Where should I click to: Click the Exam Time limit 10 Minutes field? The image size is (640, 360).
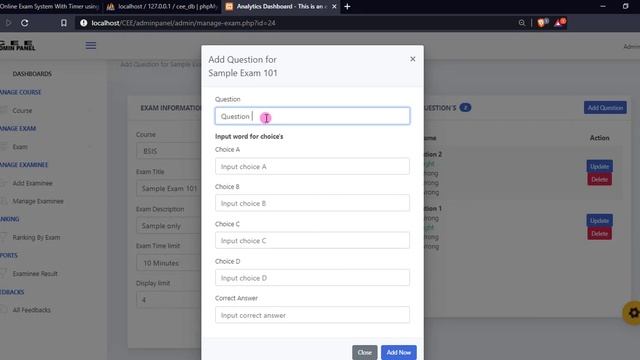click(169, 263)
